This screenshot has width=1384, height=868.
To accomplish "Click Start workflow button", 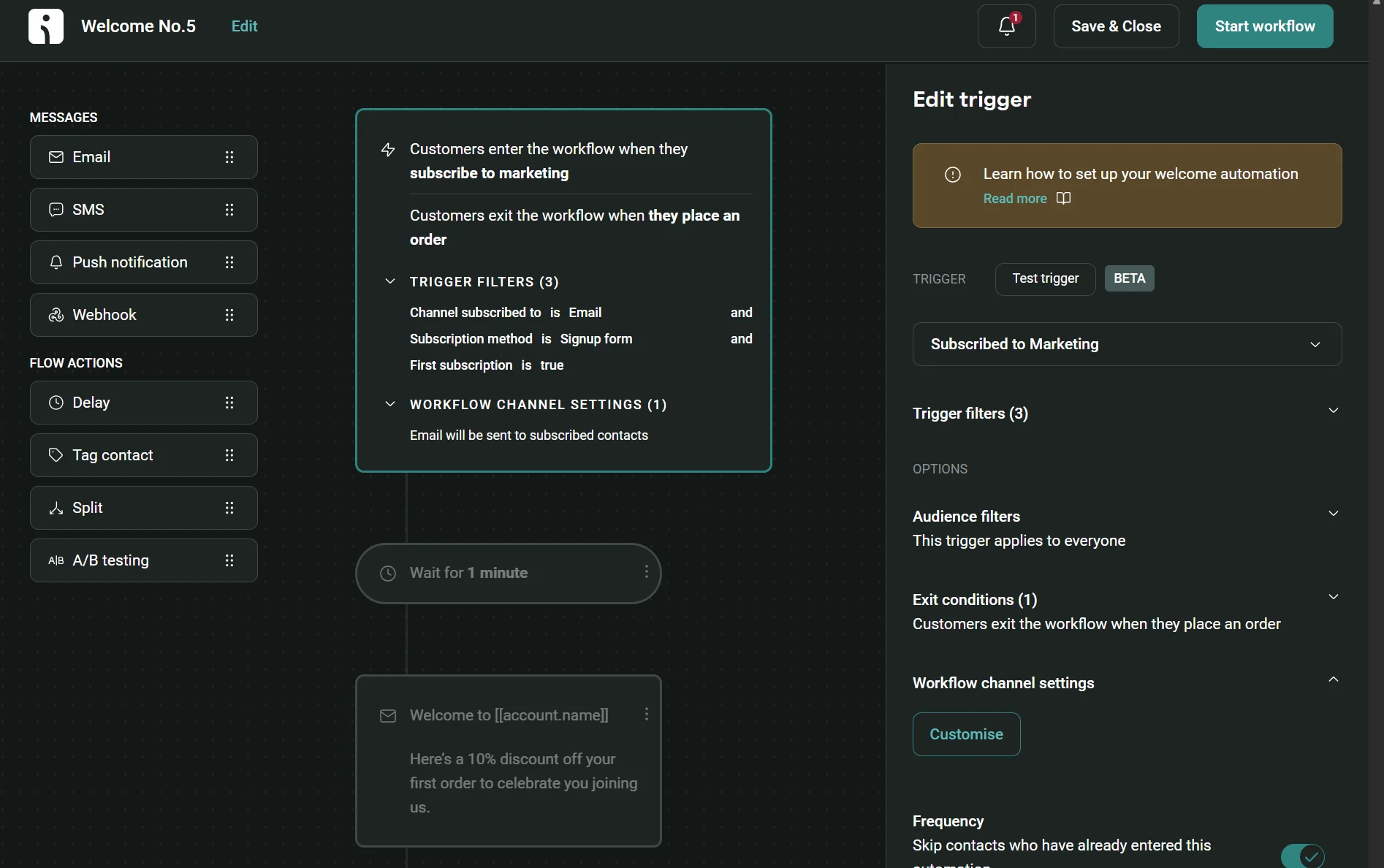I will [x=1264, y=26].
